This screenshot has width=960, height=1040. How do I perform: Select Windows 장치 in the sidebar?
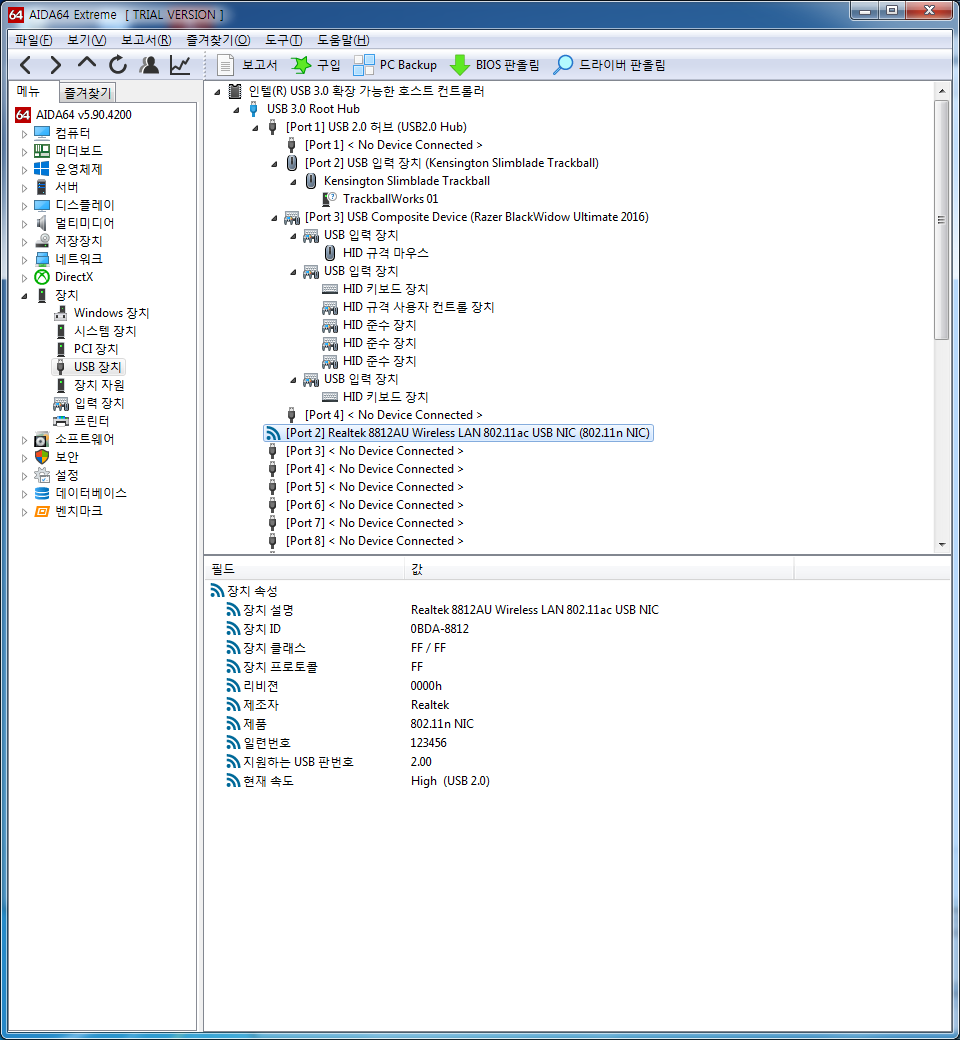point(111,313)
